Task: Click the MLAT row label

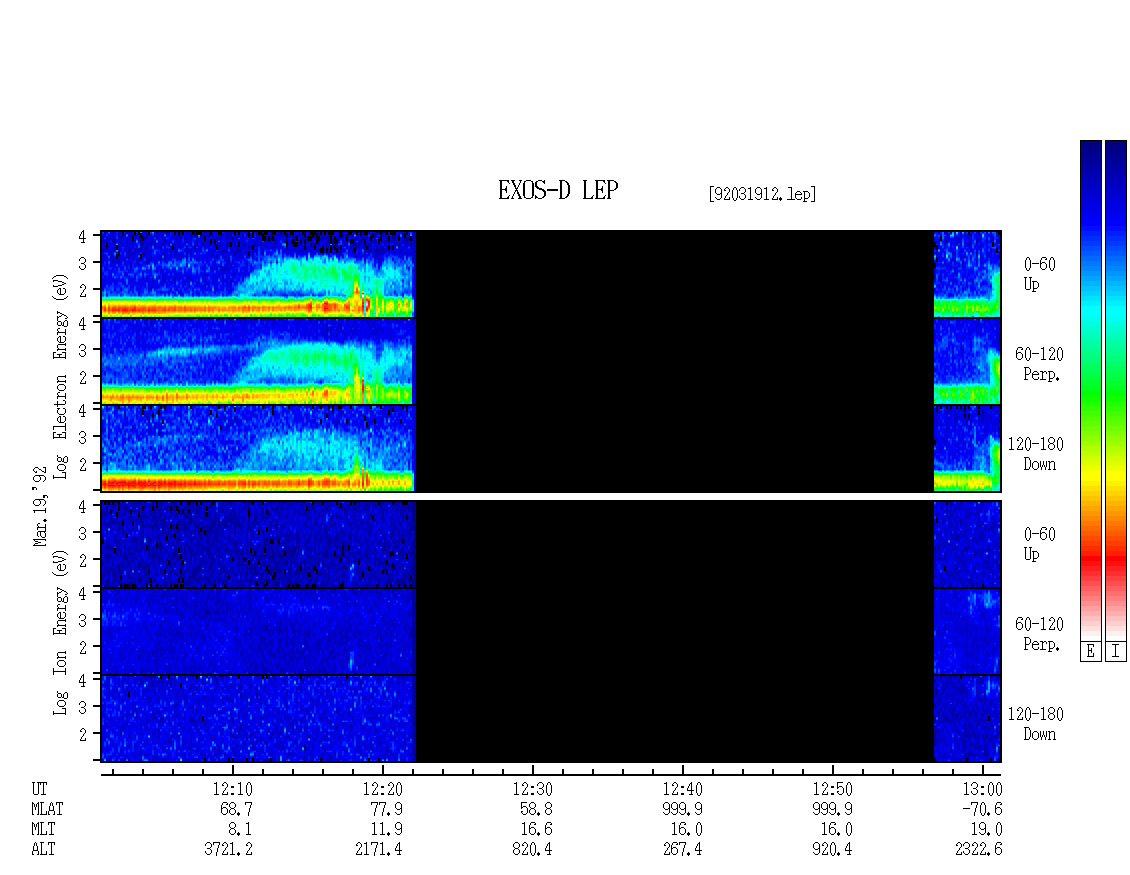Action: point(47,809)
